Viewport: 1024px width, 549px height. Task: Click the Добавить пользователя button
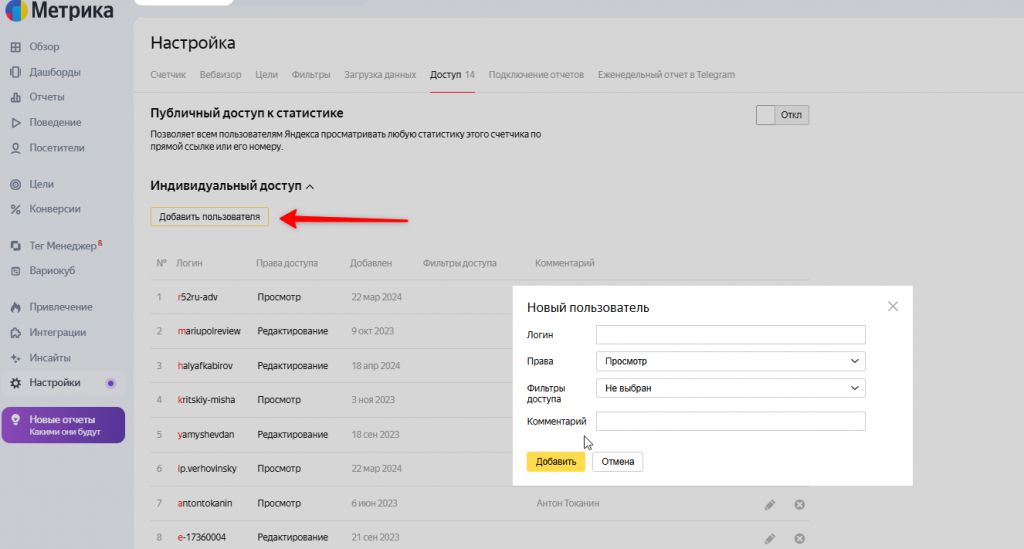coord(209,217)
